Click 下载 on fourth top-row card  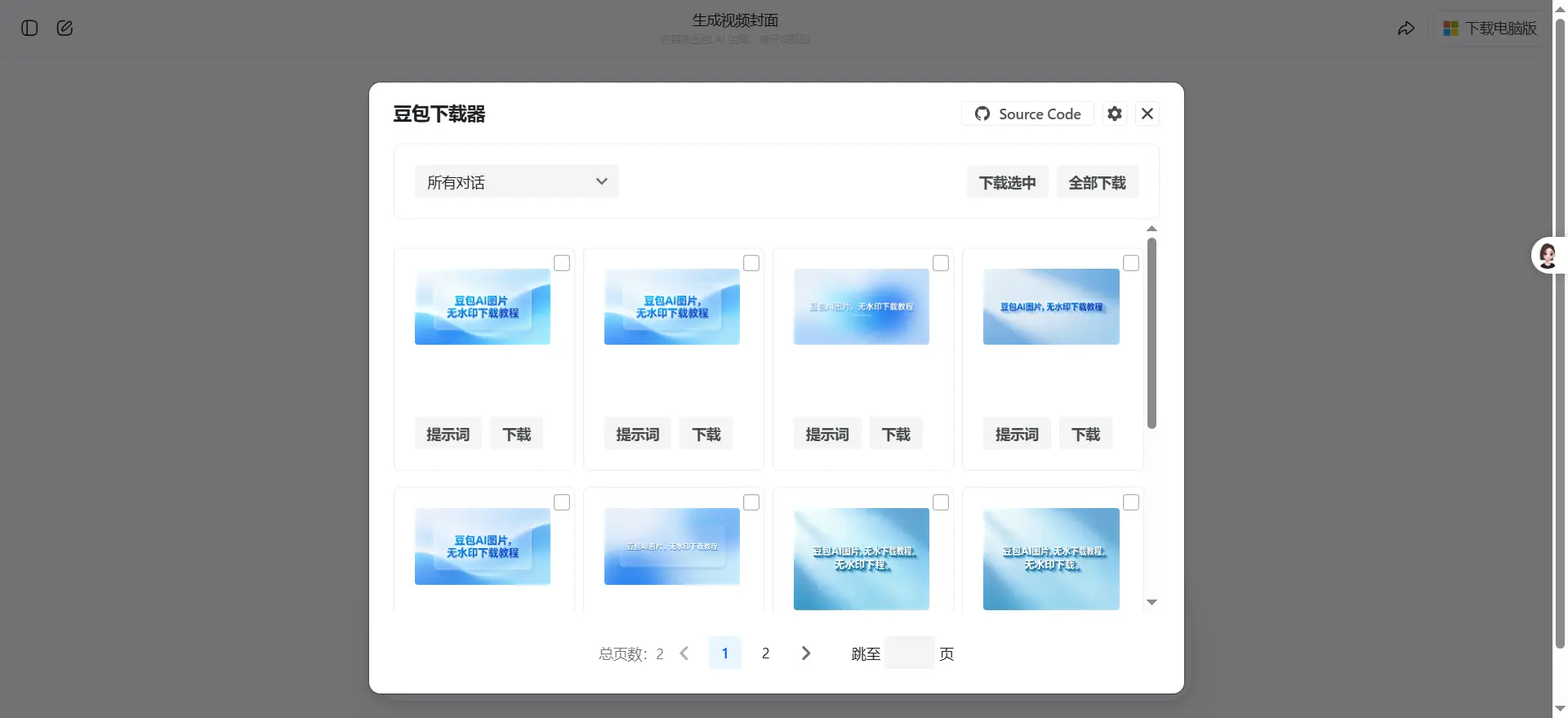(x=1085, y=434)
